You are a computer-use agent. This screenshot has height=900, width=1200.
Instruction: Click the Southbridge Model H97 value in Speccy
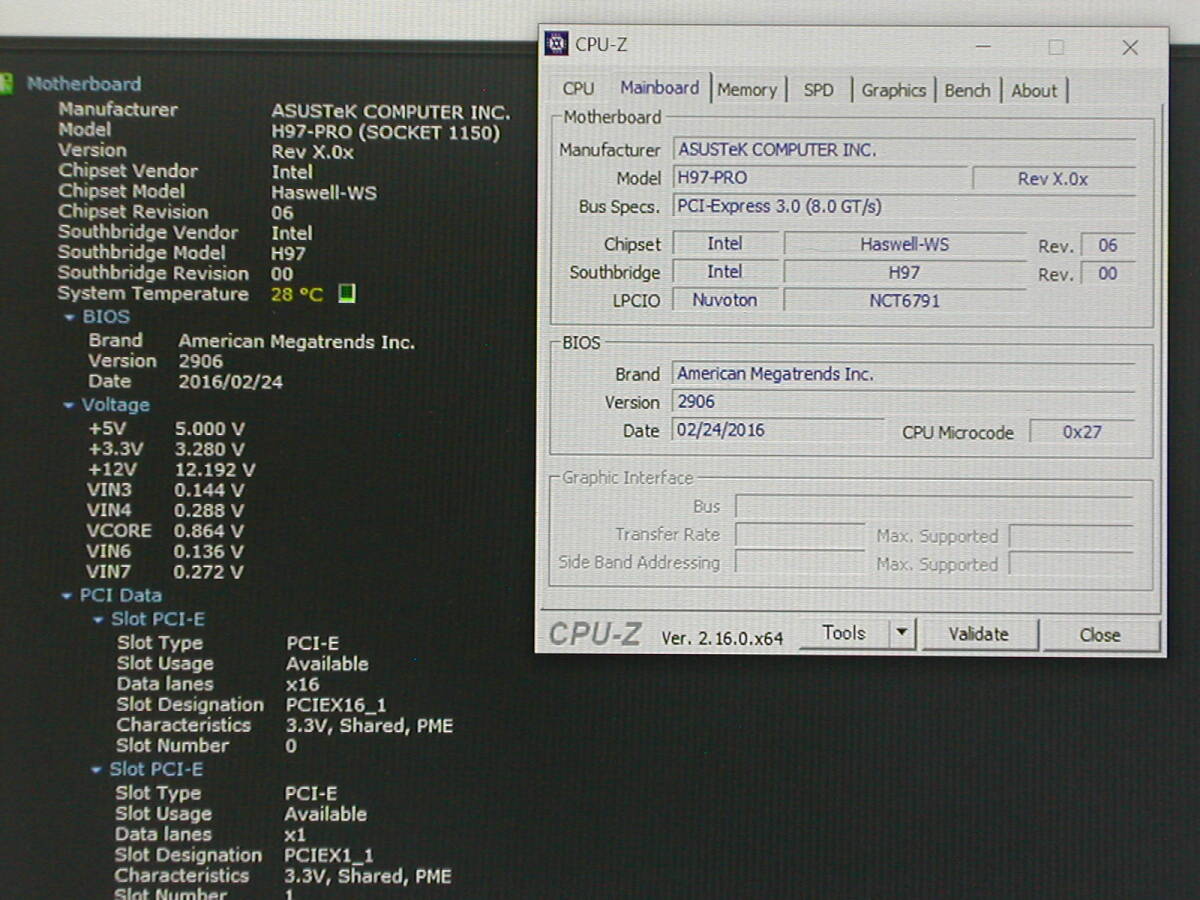tap(289, 254)
